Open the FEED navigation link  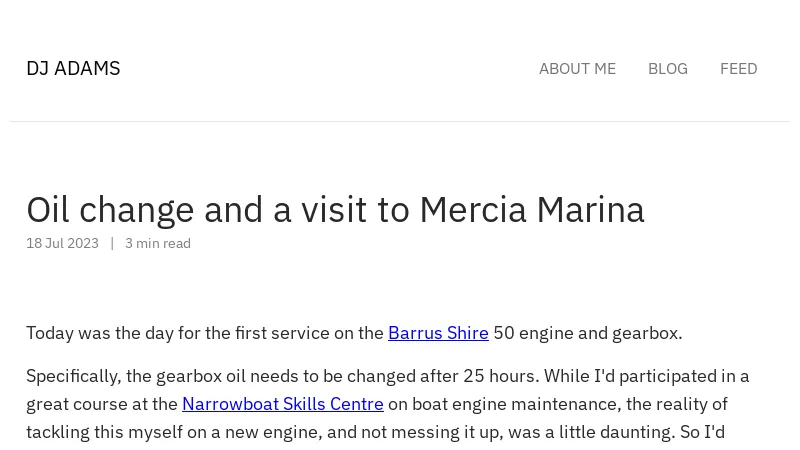point(738,69)
